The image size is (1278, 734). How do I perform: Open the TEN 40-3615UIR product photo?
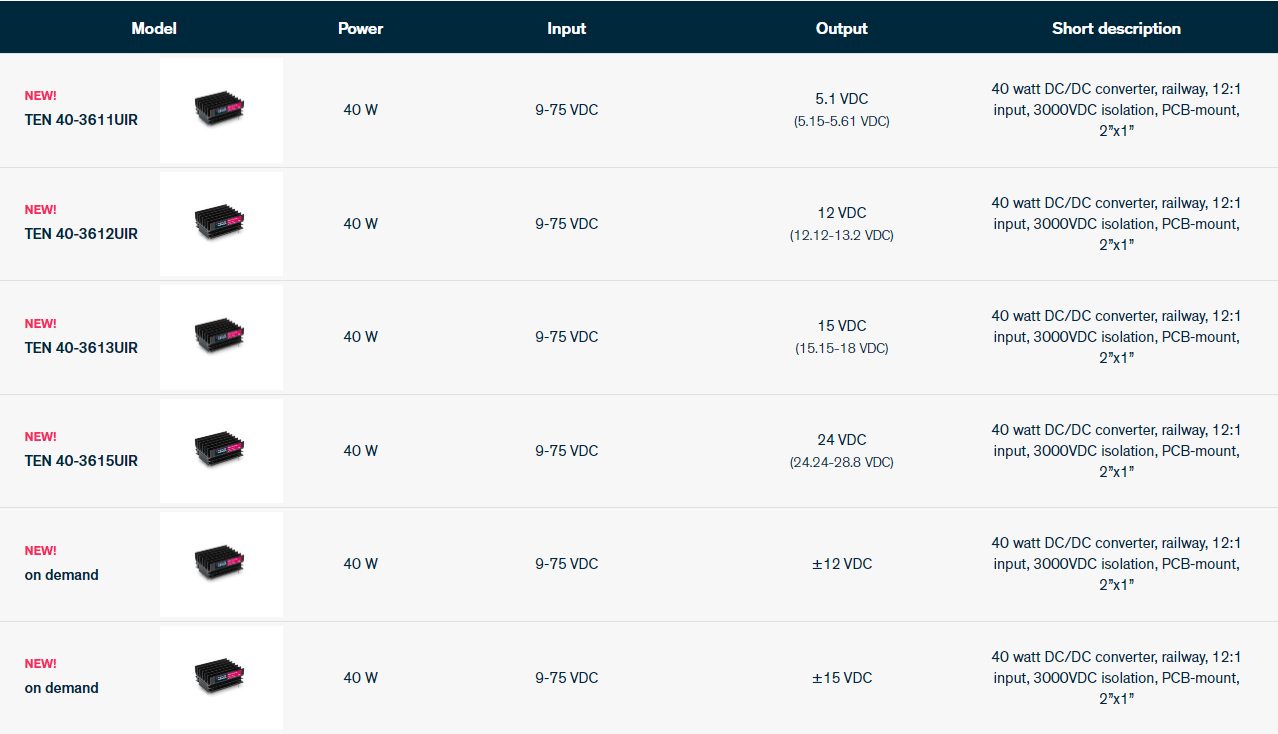coord(221,450)
